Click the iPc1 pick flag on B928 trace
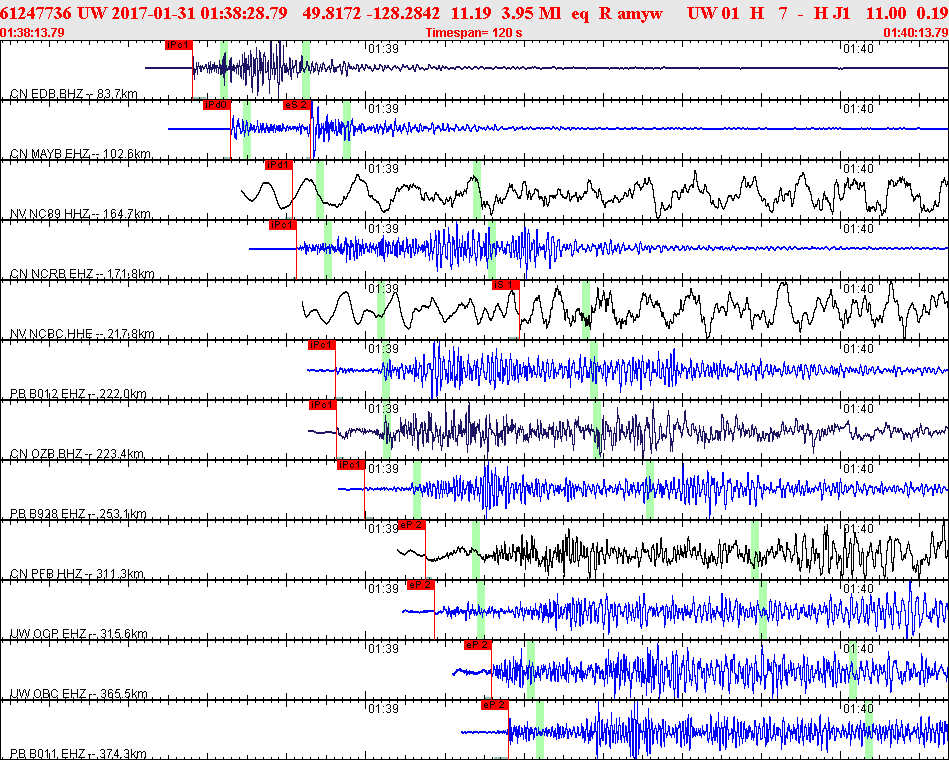Viewport: 949px width, 760px height. tap(351, 465)
